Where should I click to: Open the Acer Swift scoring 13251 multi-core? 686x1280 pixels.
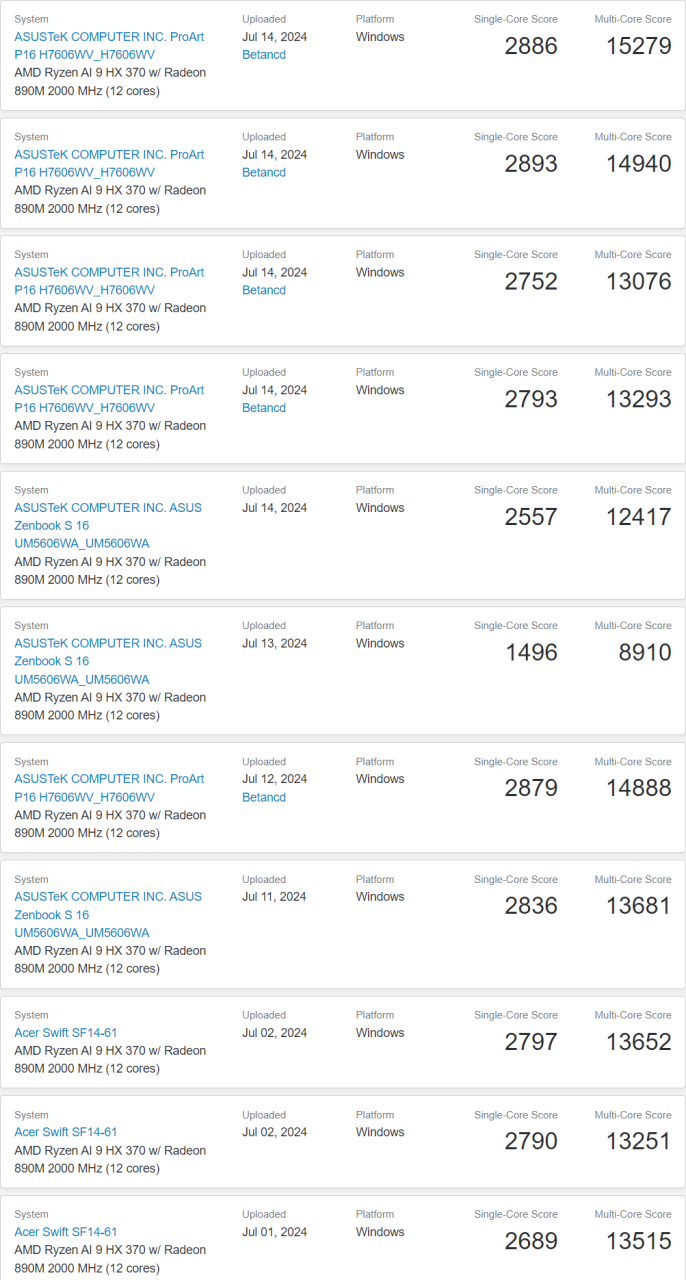[x=65, y=1132]
